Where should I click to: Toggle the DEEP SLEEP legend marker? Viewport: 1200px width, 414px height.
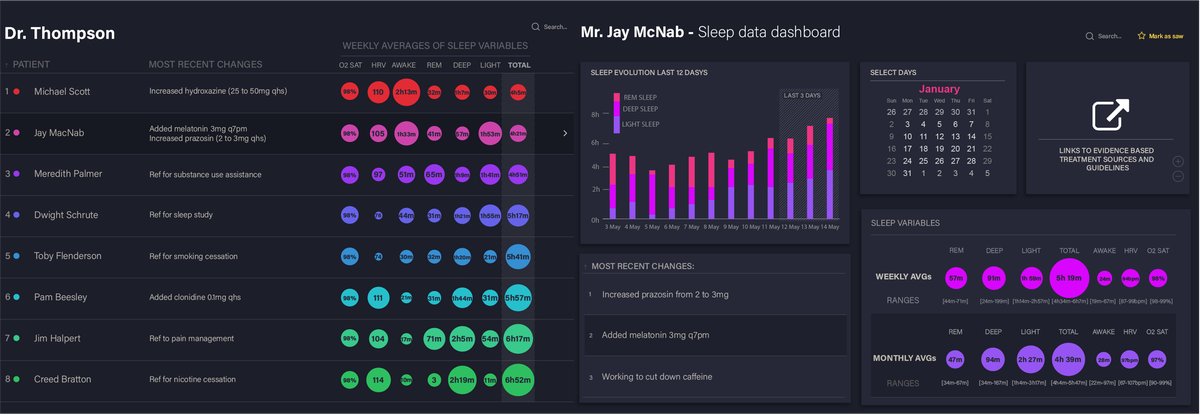(616, 109)
